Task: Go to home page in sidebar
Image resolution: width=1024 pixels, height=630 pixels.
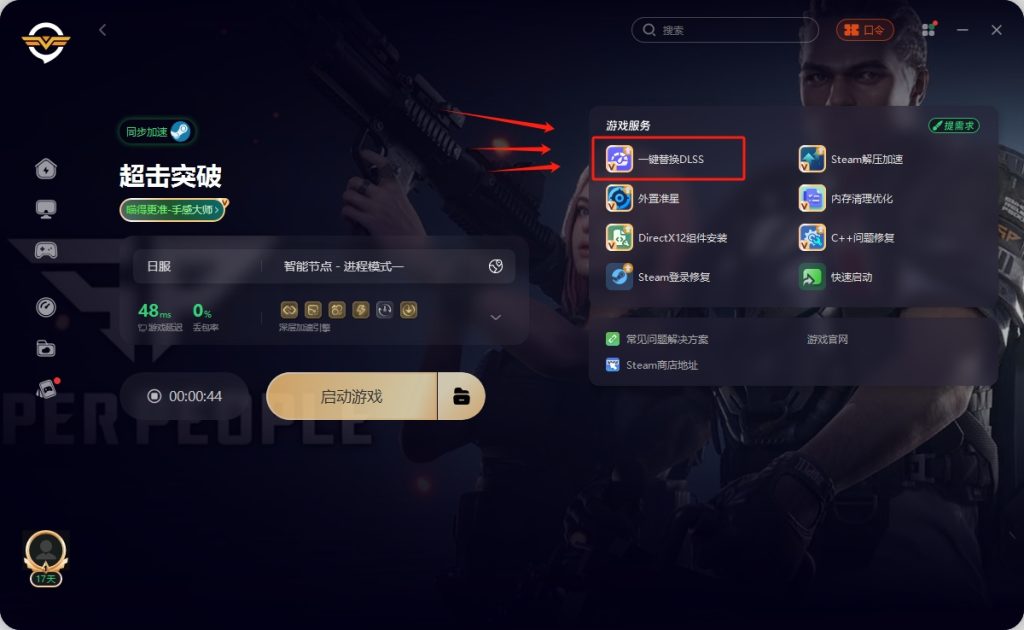Action: pos(46,168)
